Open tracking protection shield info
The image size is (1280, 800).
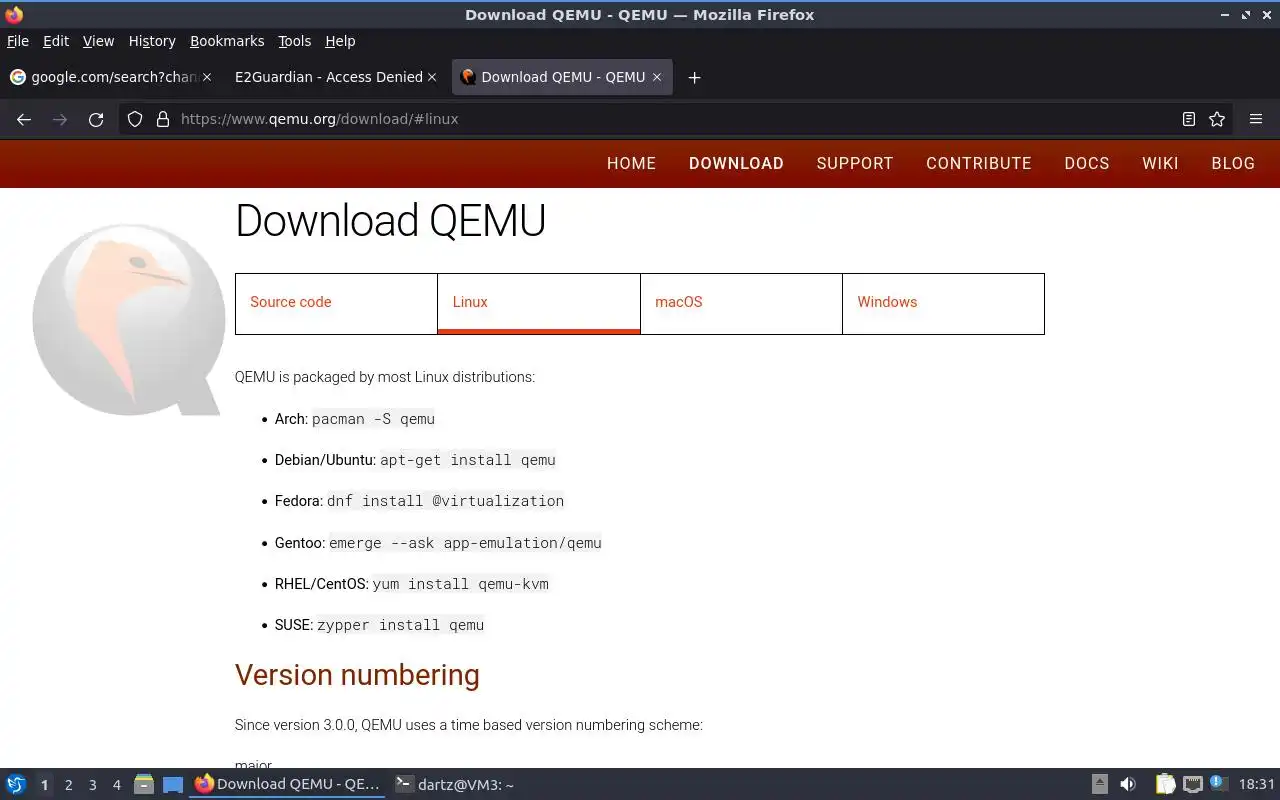click(135, 119)
